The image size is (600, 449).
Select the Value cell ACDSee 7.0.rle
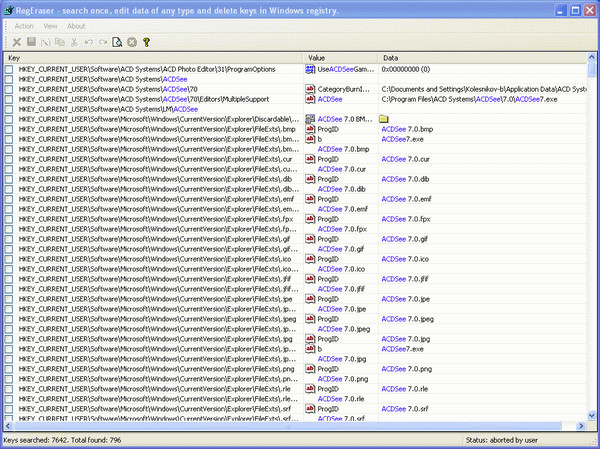pos(341,399)
